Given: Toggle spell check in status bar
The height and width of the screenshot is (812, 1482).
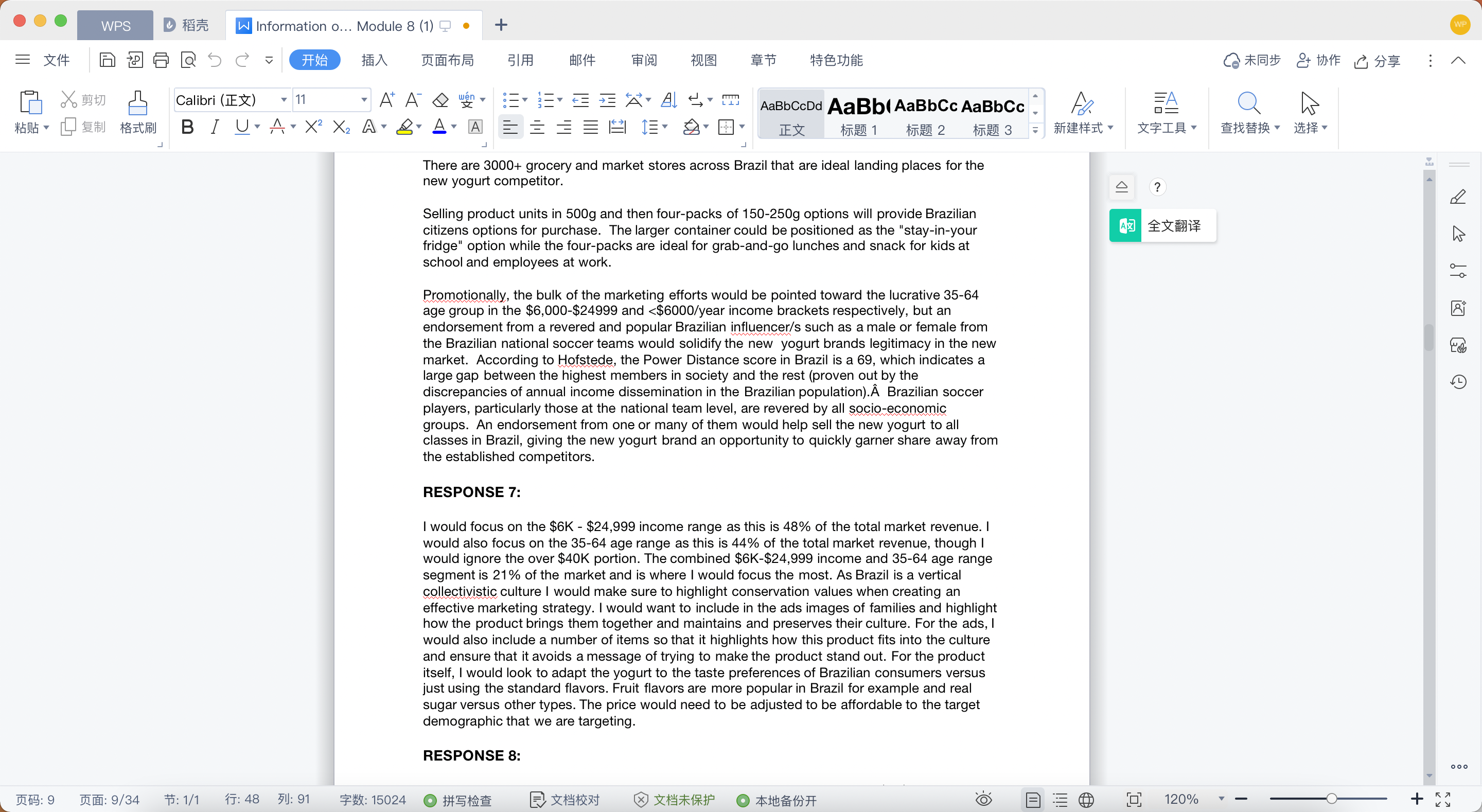Looking at the screenshot, I should click(x=457, y=800).
